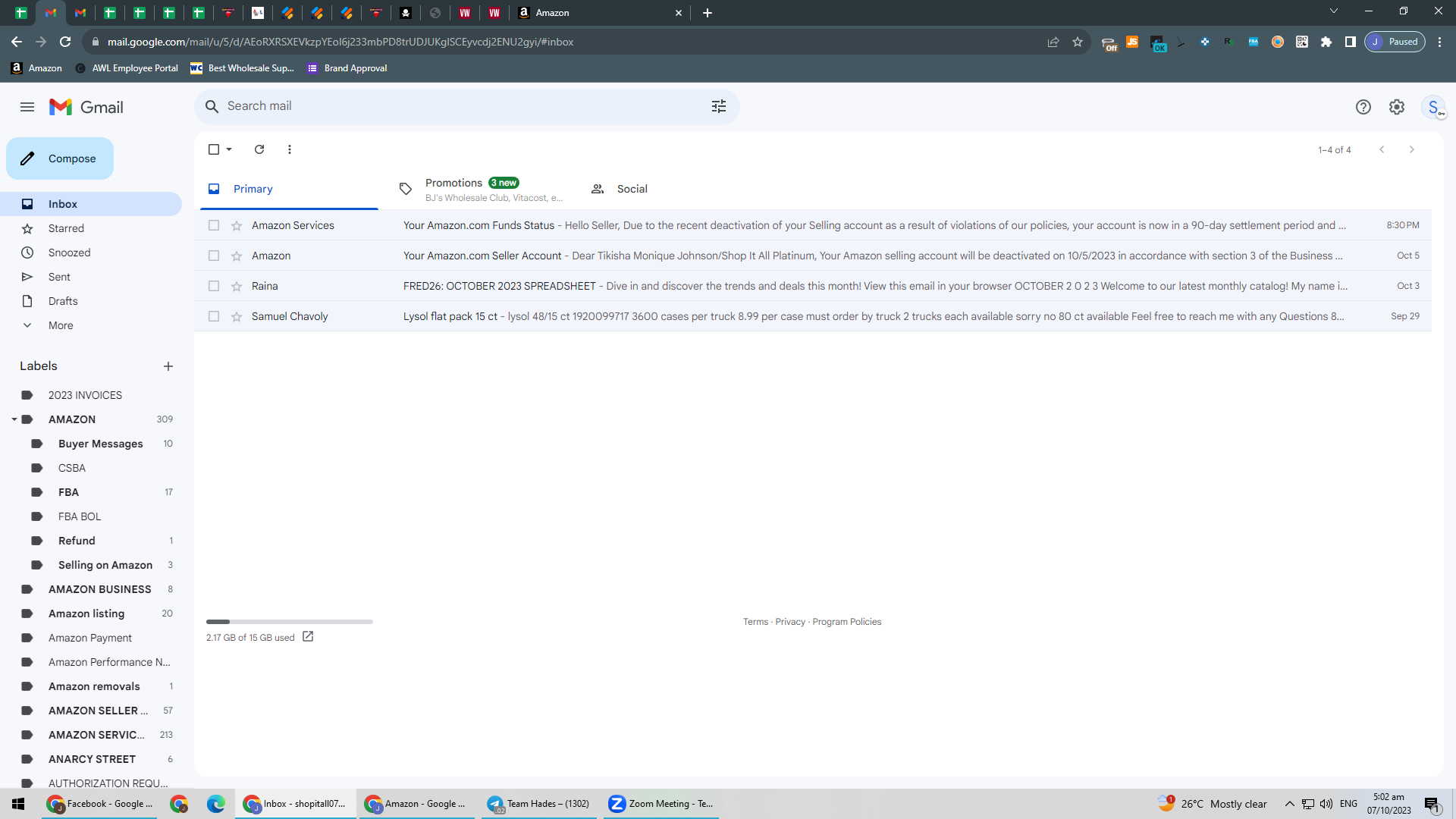Open search options filter icon

click(719, 107)
